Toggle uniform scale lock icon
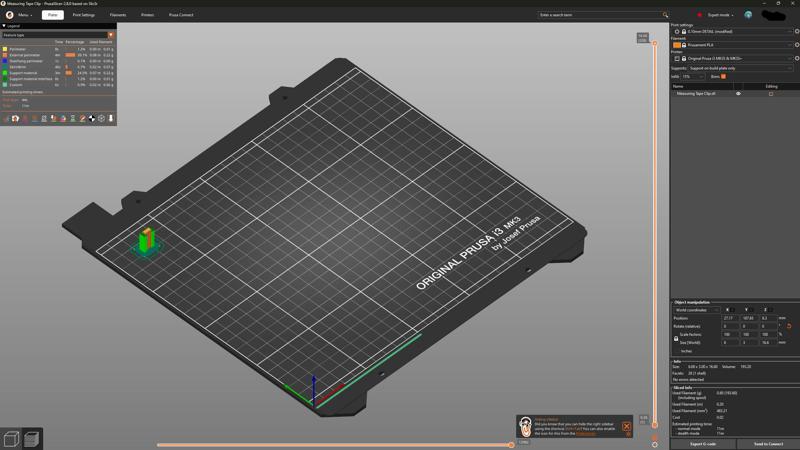This screenshot has width=800, height=450. click(676, 338)
